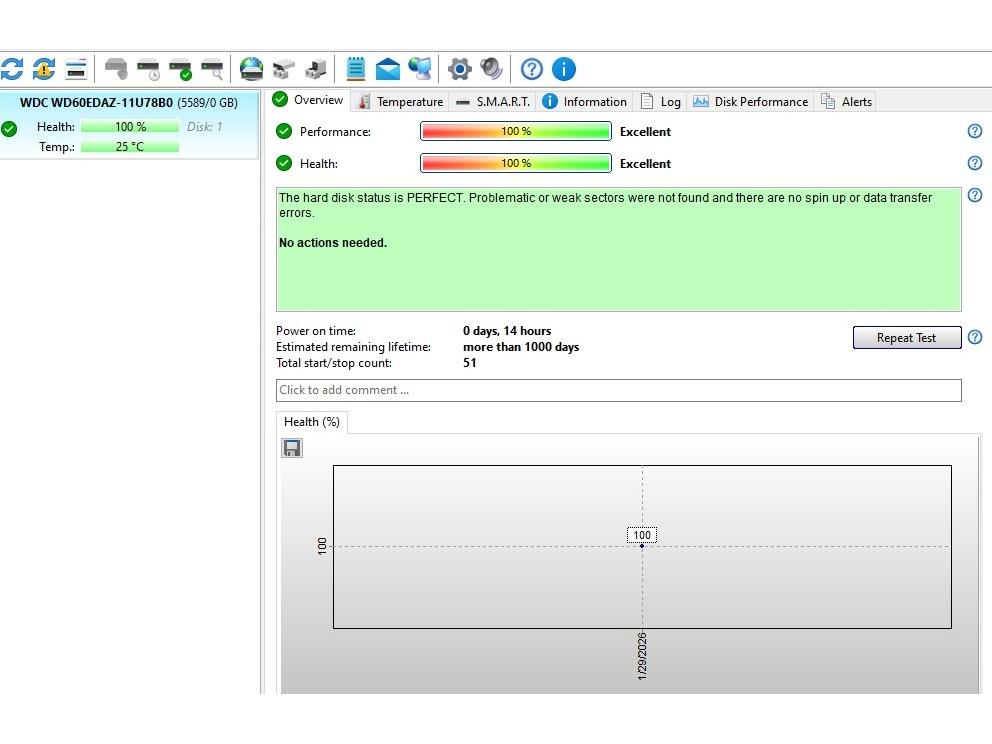Screen dimensions: 992x744
Task: Click the computer drive hierarchy icon
Action: [x=316, y=69]
